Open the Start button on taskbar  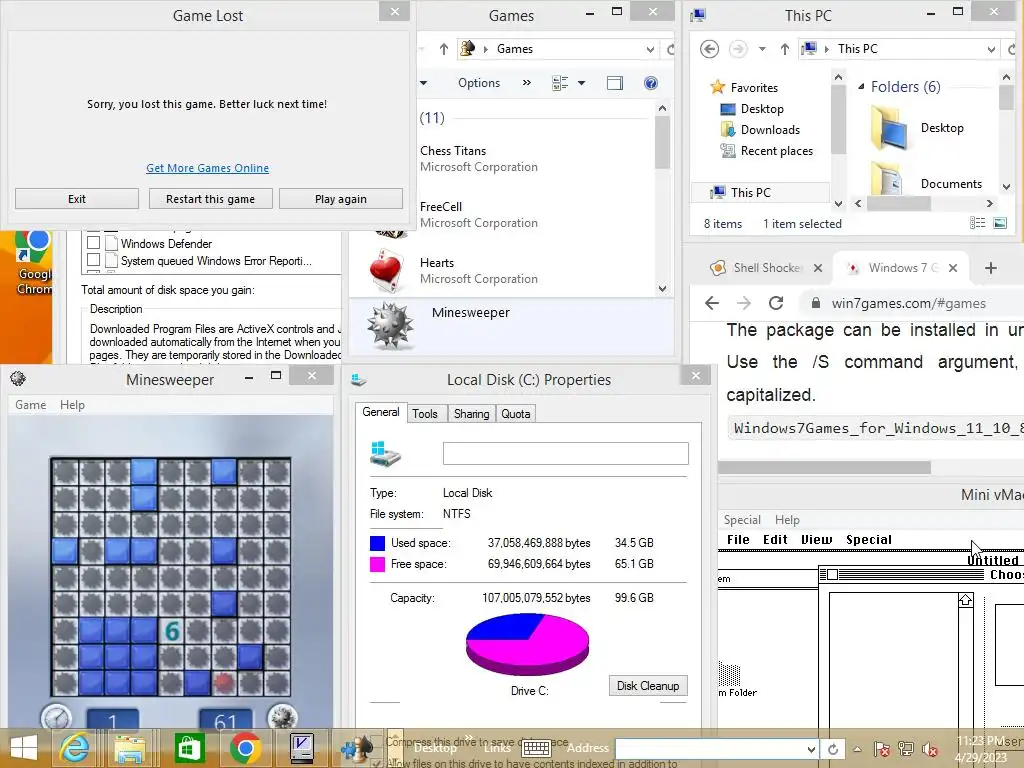[24, 748]
